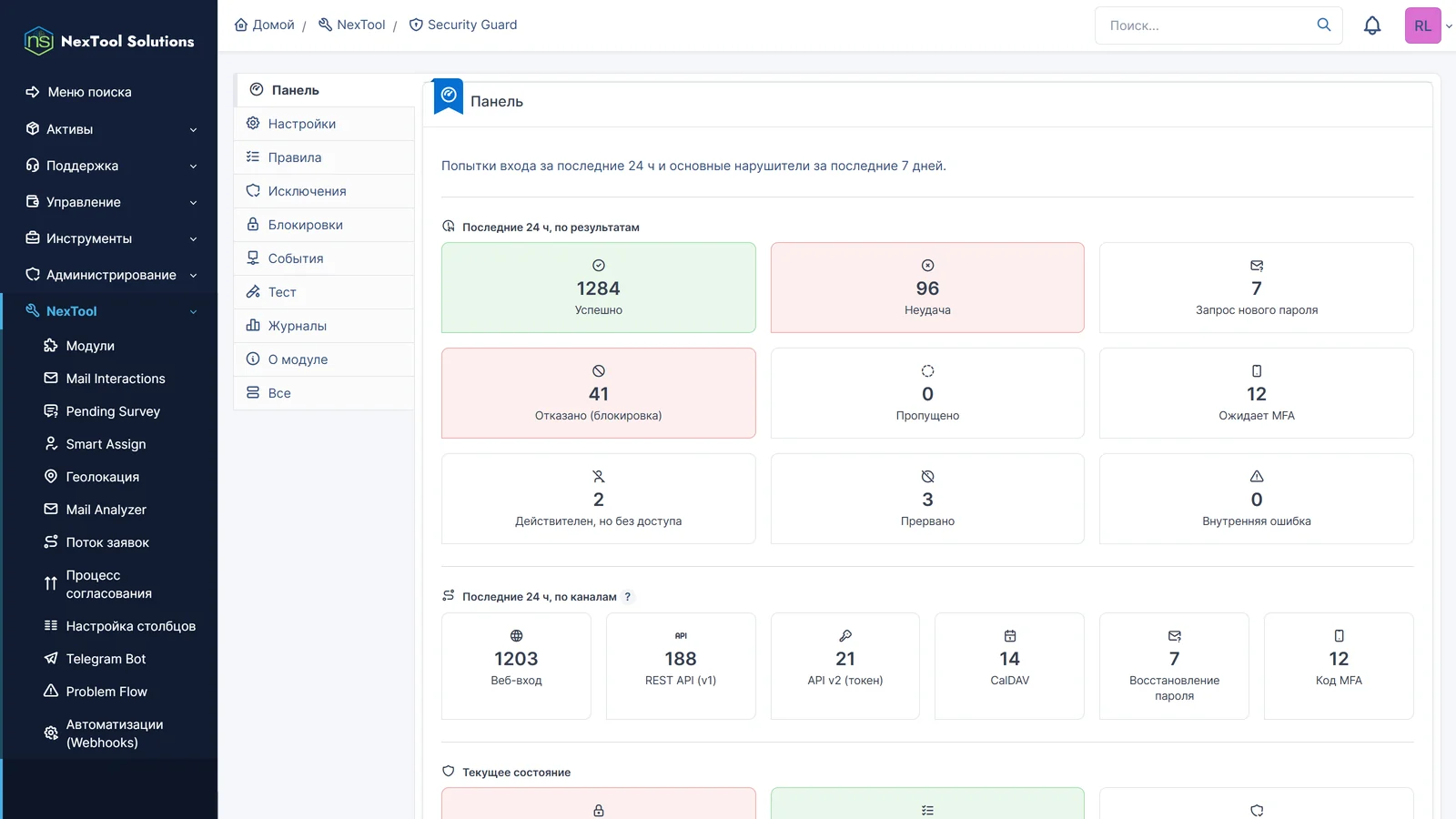
Task: Click the Модули puzzle icon
Action: pyautogui.click(x=51, y=345)
